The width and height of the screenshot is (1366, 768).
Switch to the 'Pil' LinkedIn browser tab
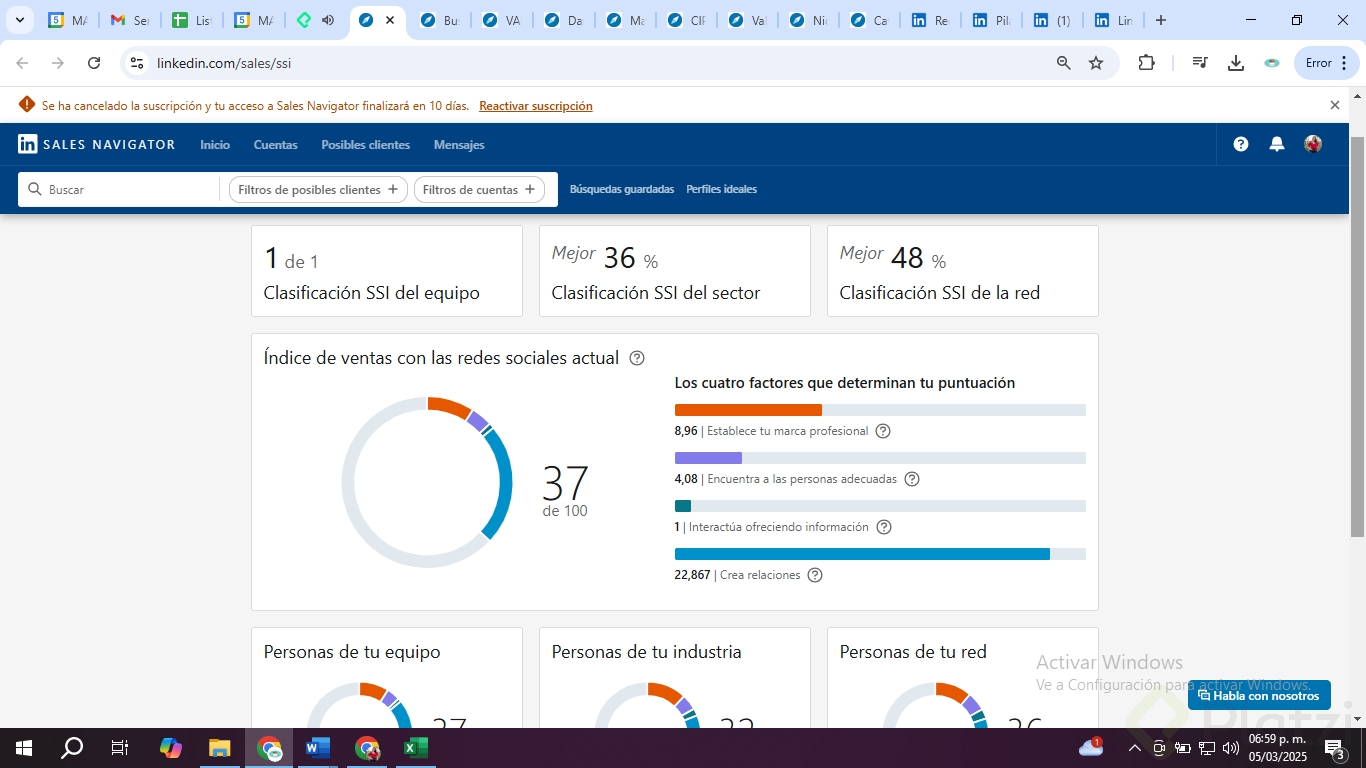pos(991,20)
